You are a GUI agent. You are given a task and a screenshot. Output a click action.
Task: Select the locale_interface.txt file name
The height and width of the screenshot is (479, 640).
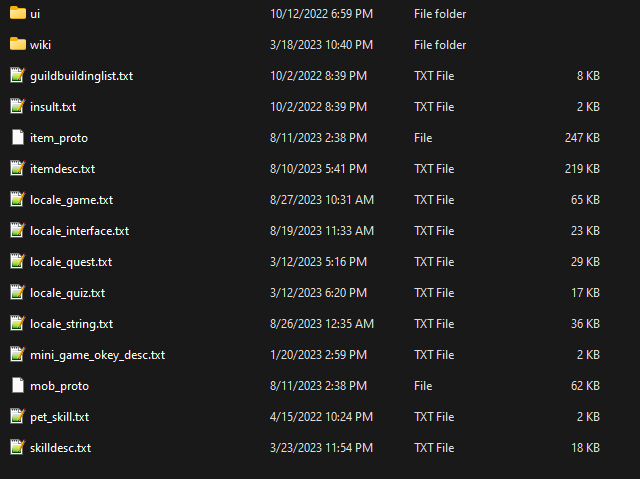pos(79,231)
